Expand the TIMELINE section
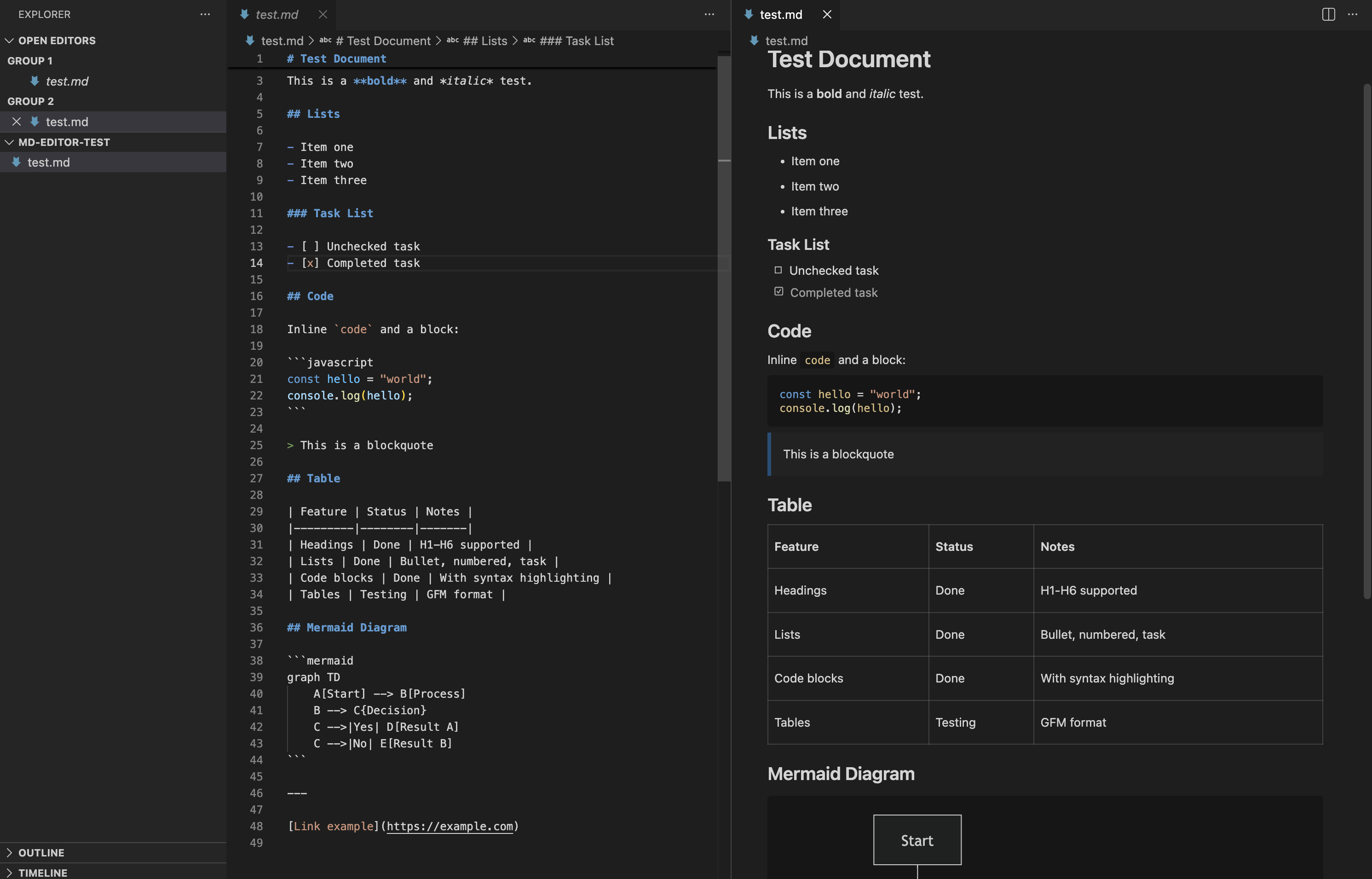The image size is (1372, 879). (10, 872)
